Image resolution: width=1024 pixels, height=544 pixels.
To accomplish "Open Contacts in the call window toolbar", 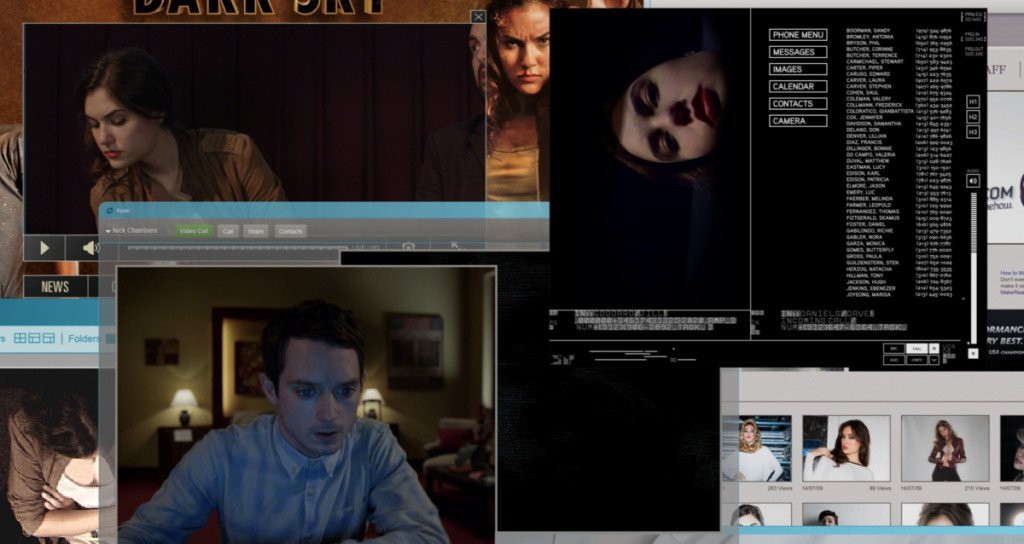I will (x=290, y=231).
